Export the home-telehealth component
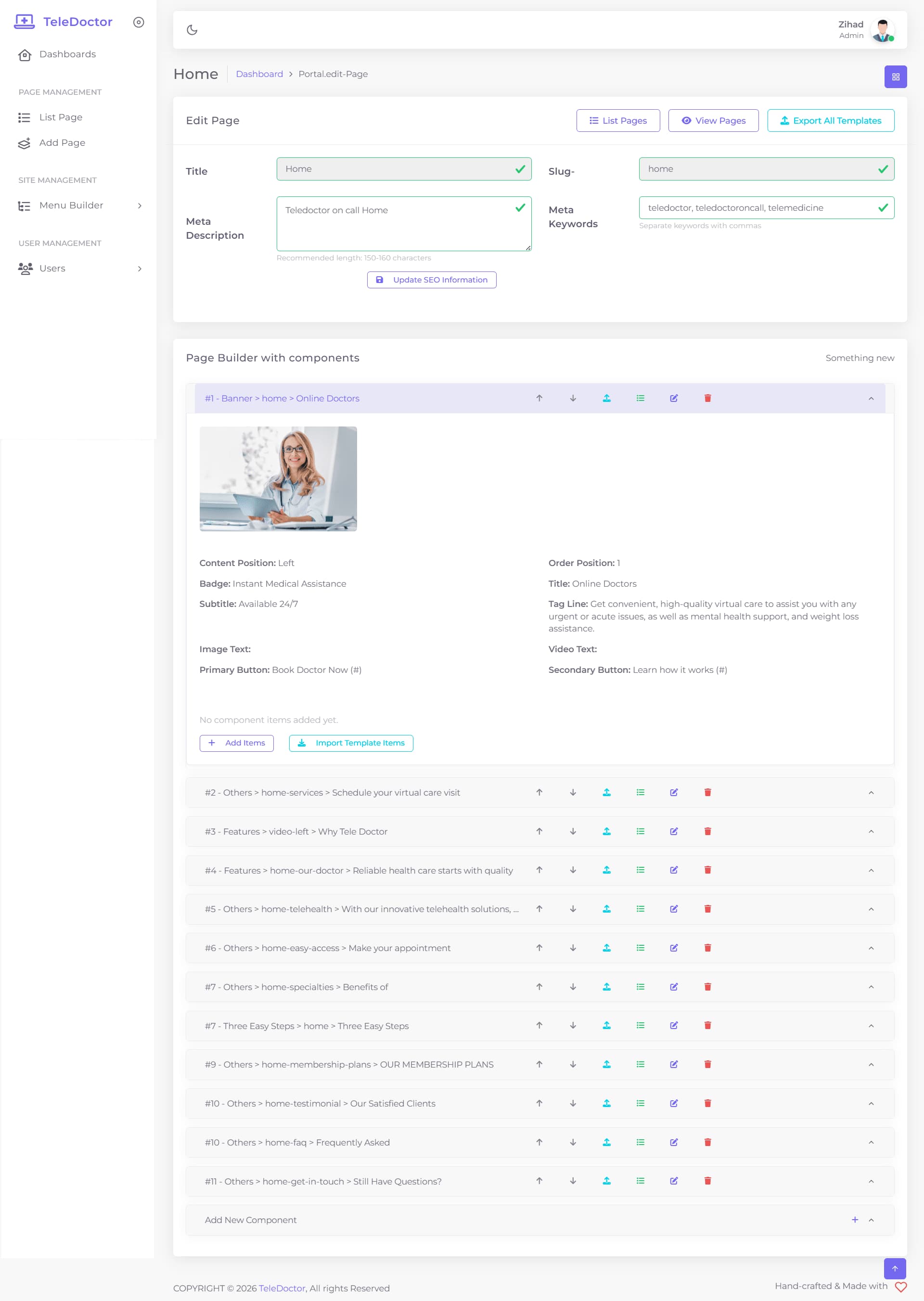Viewport: 924px width, 1301px height. 606,909
